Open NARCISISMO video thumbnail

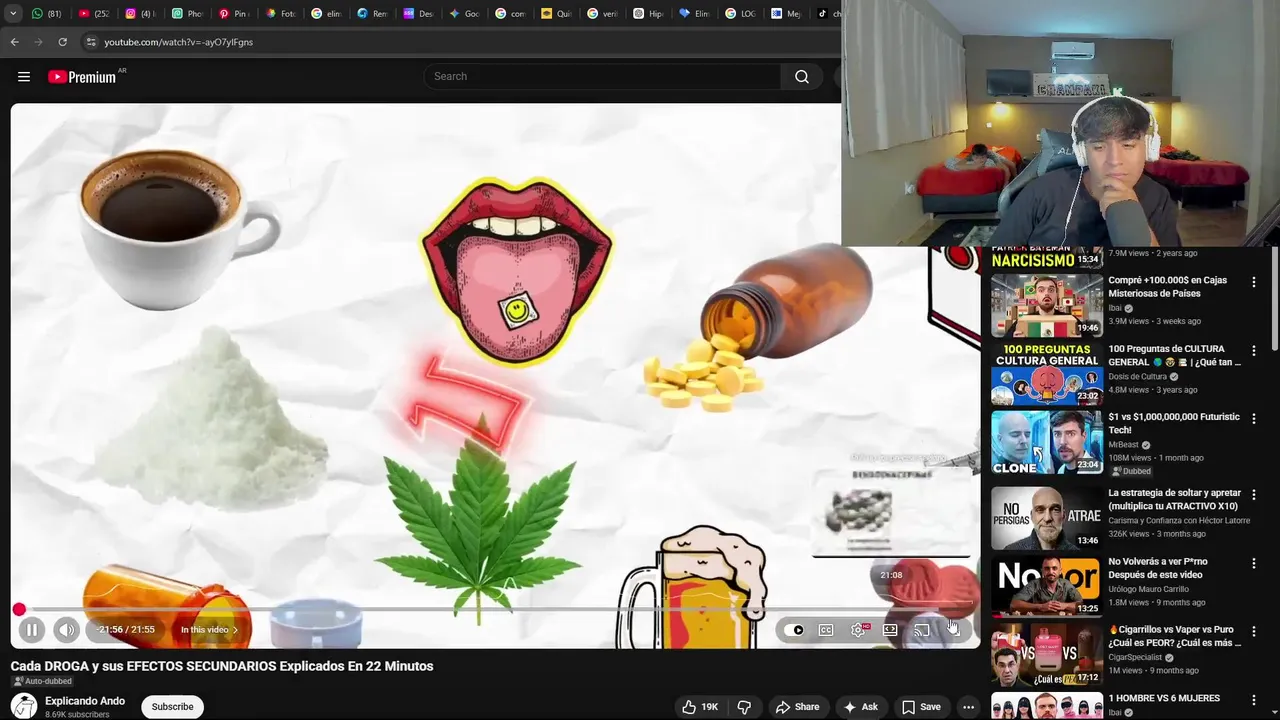(x=1046, y=257)
